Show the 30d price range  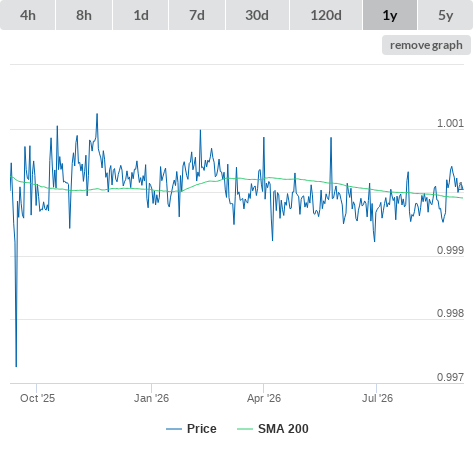pyautogui.click(x=257, y=15)
